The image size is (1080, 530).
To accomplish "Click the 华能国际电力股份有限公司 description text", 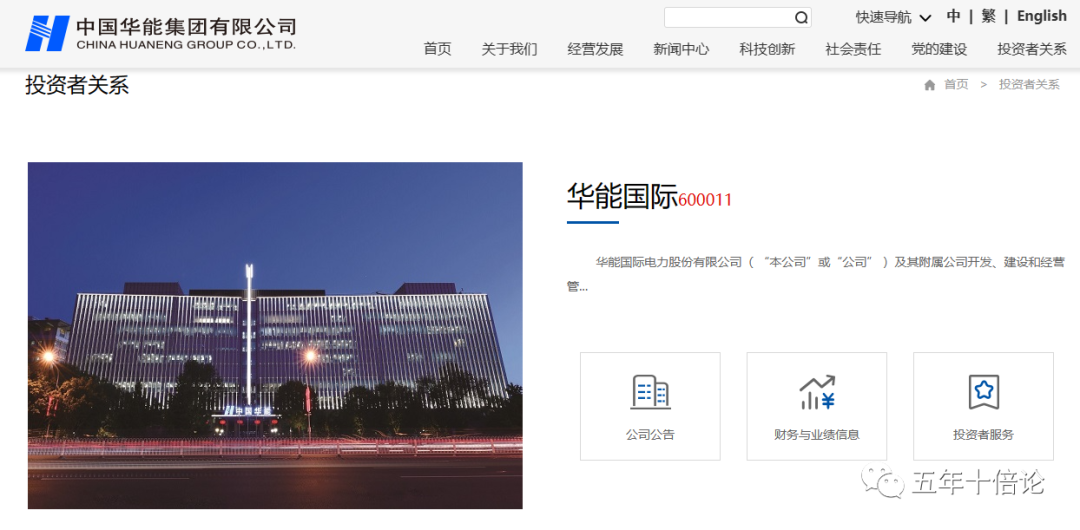I will tap(816, 274).
